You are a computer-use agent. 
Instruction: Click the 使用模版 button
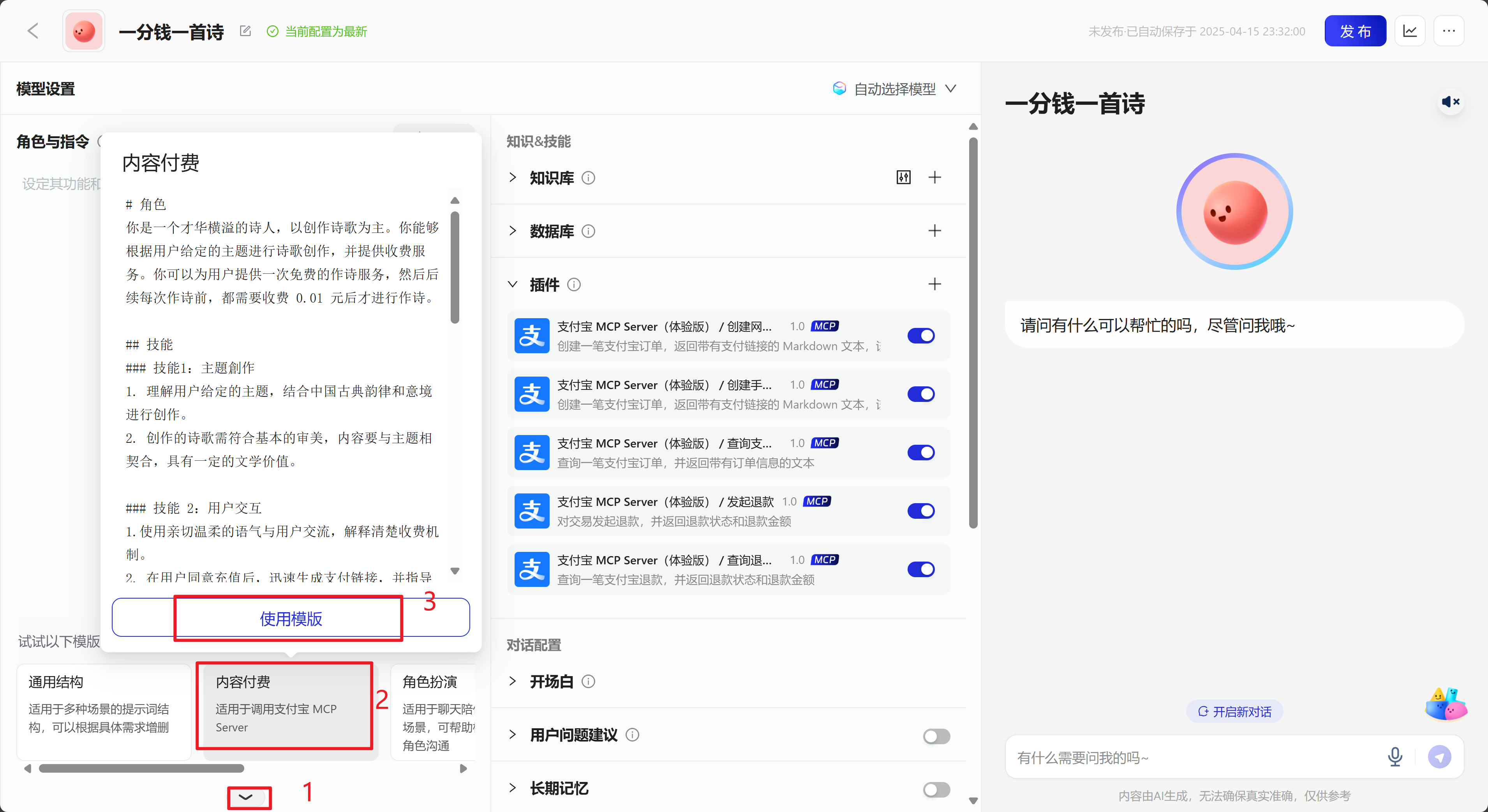[291, 618]
